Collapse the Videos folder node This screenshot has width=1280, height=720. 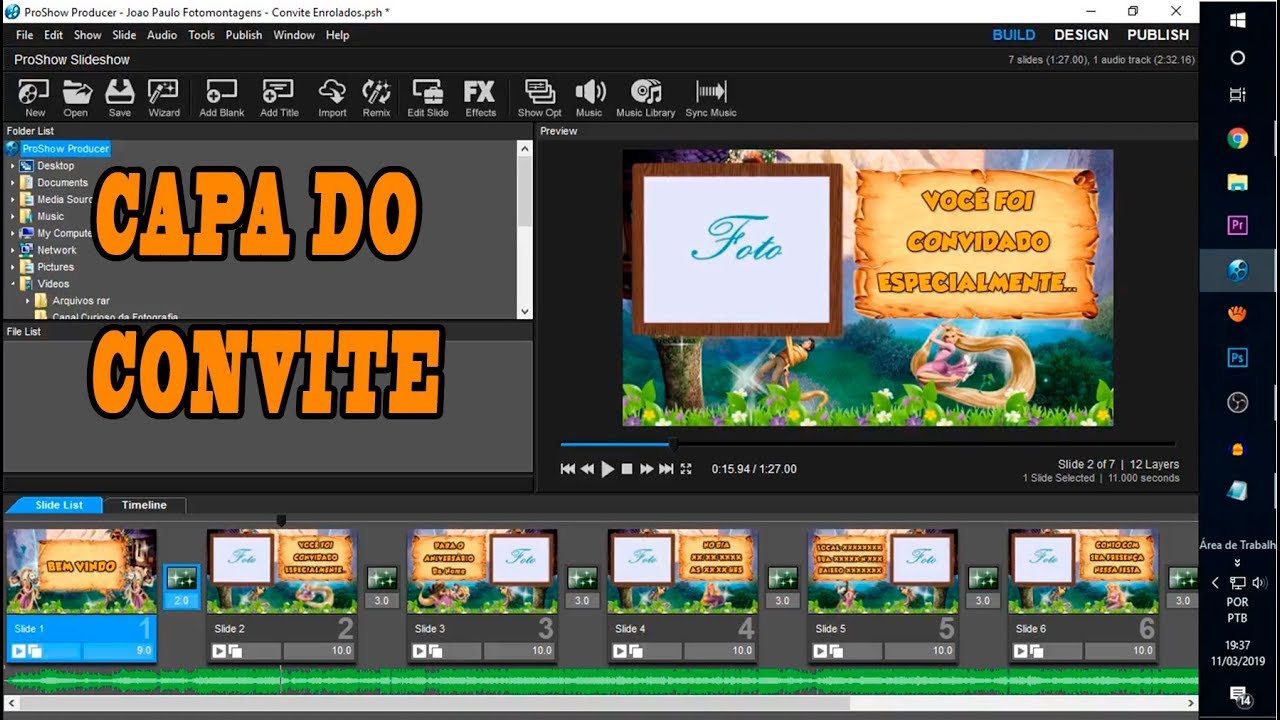point(13,284)
